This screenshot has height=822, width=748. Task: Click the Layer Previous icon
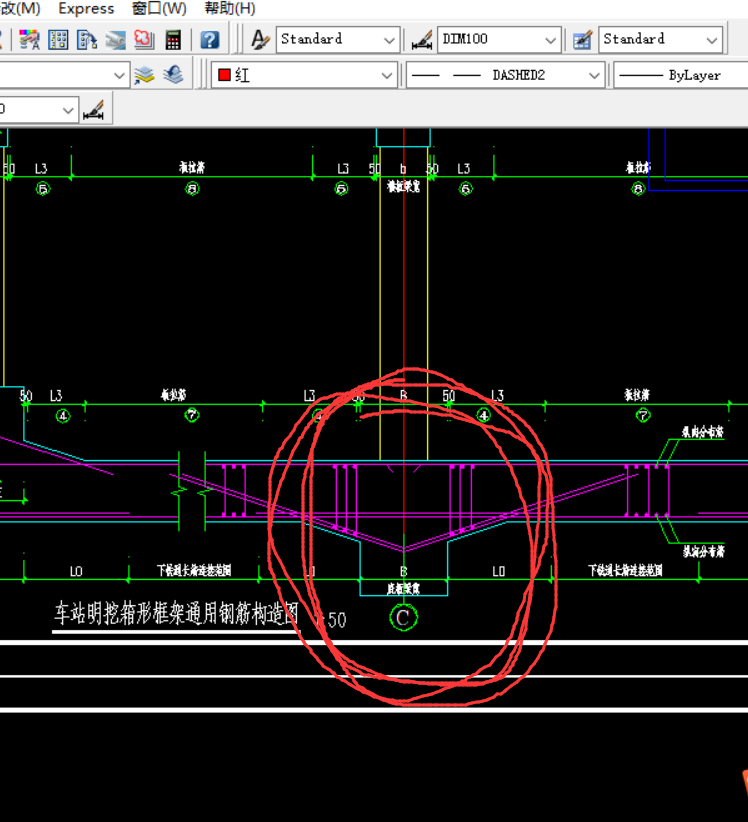point(172,75)
